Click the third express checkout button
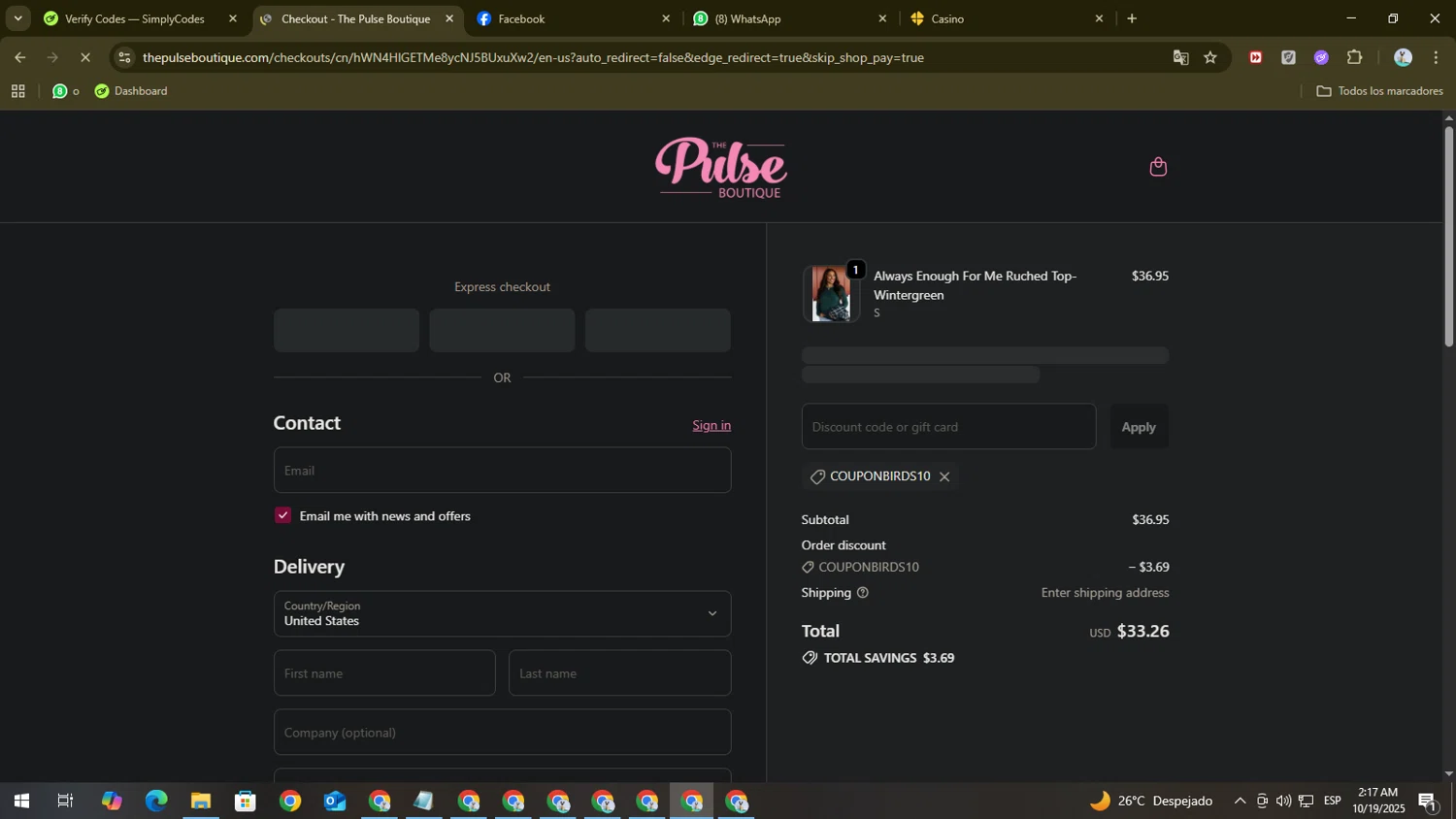 pos(658,331)
